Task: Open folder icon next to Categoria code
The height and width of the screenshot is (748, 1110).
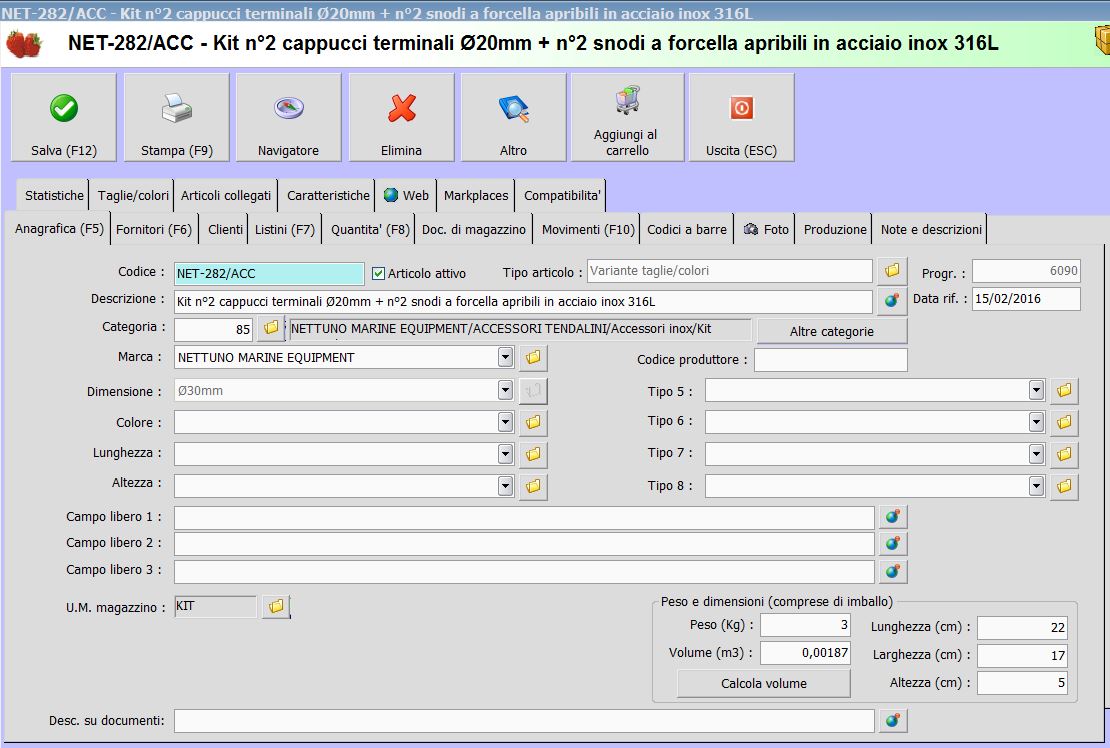Action: point(270,328)
